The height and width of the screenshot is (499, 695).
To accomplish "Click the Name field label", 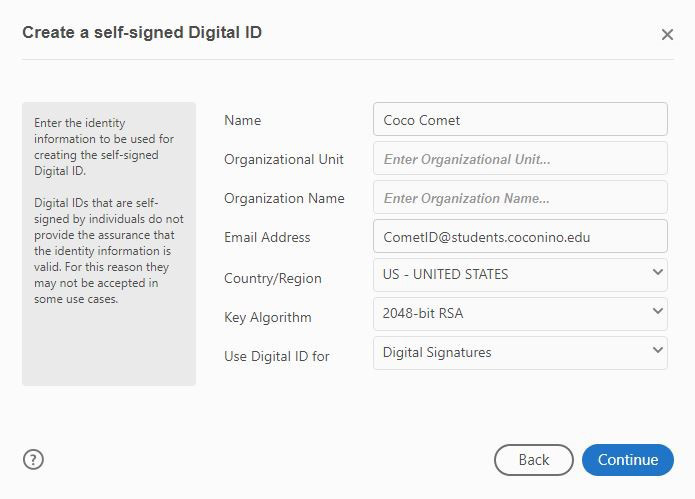I will coord(243,120).
